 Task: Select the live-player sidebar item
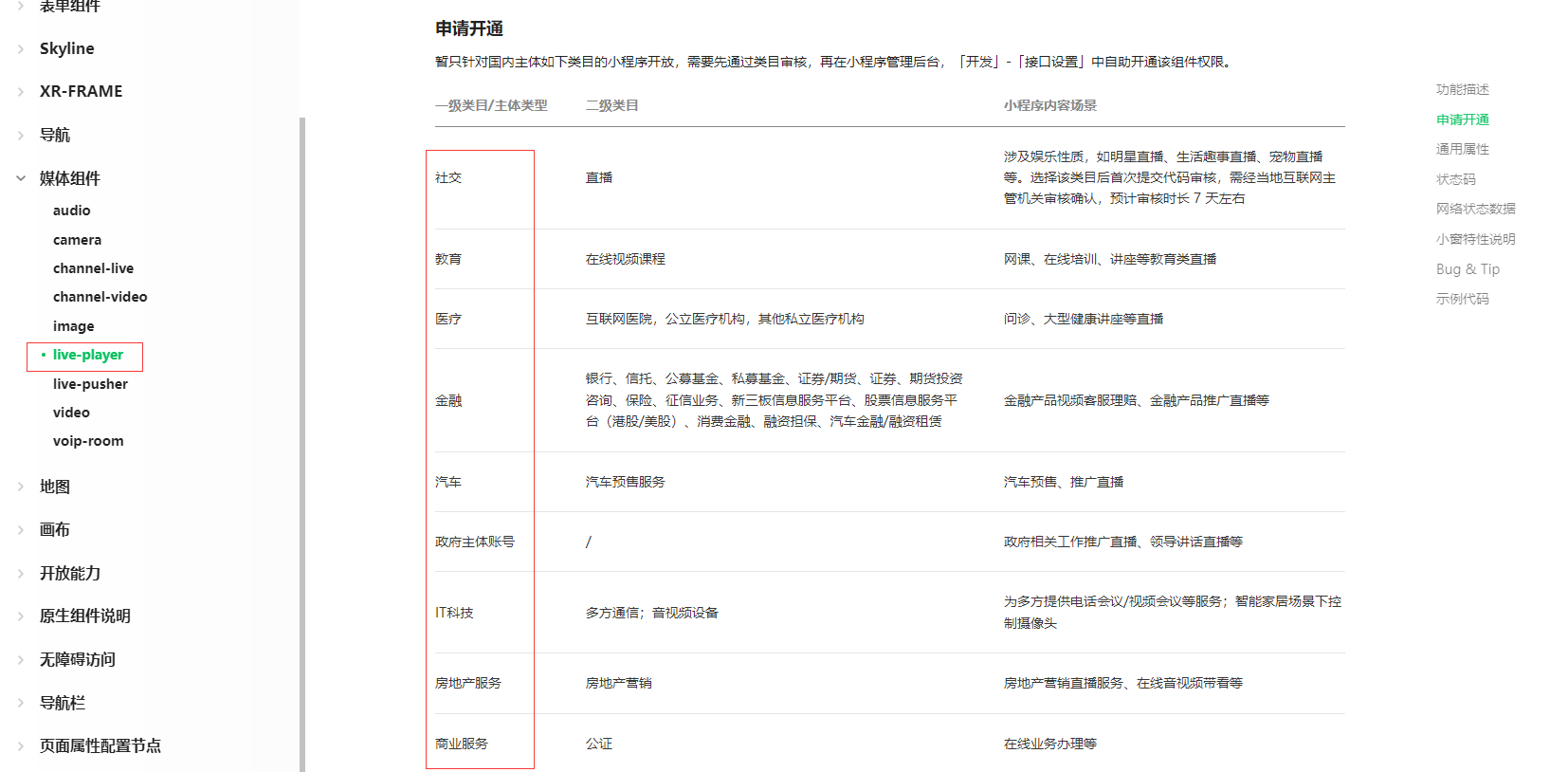88,355
